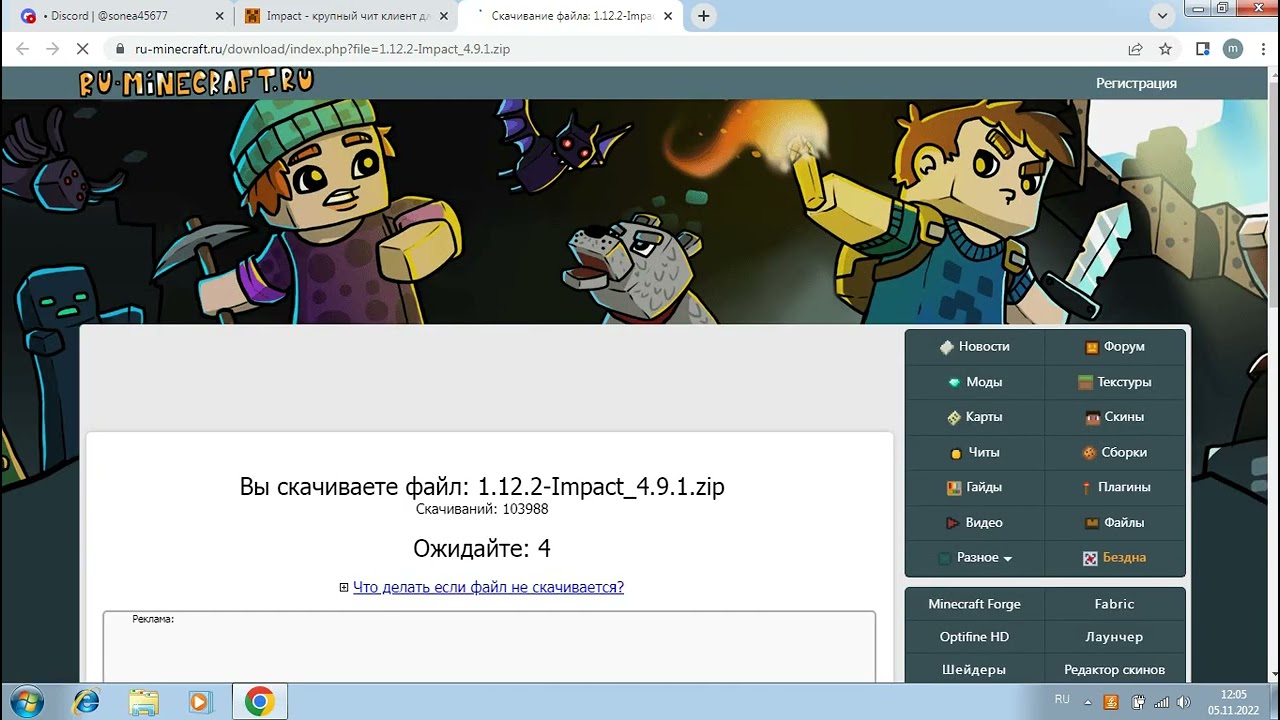Go back with the browser back arrow
Image resolution: width=1280 pixels, height=720 pixels.
pos(22,48)
